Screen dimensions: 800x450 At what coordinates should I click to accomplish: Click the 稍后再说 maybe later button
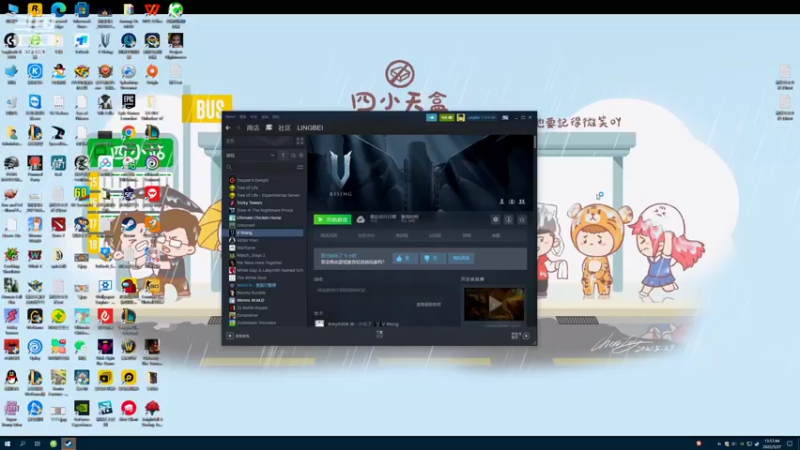click(461, 258)
